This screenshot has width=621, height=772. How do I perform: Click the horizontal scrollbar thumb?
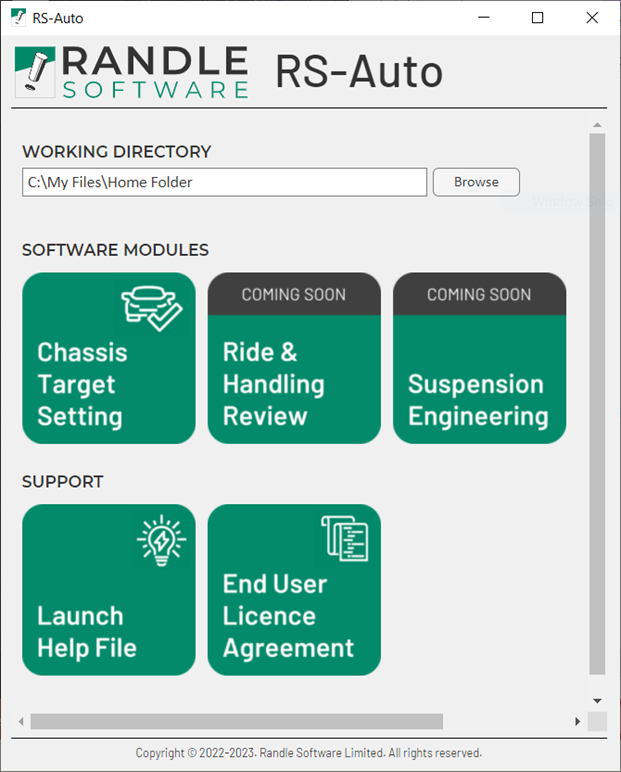pos(236,721)
